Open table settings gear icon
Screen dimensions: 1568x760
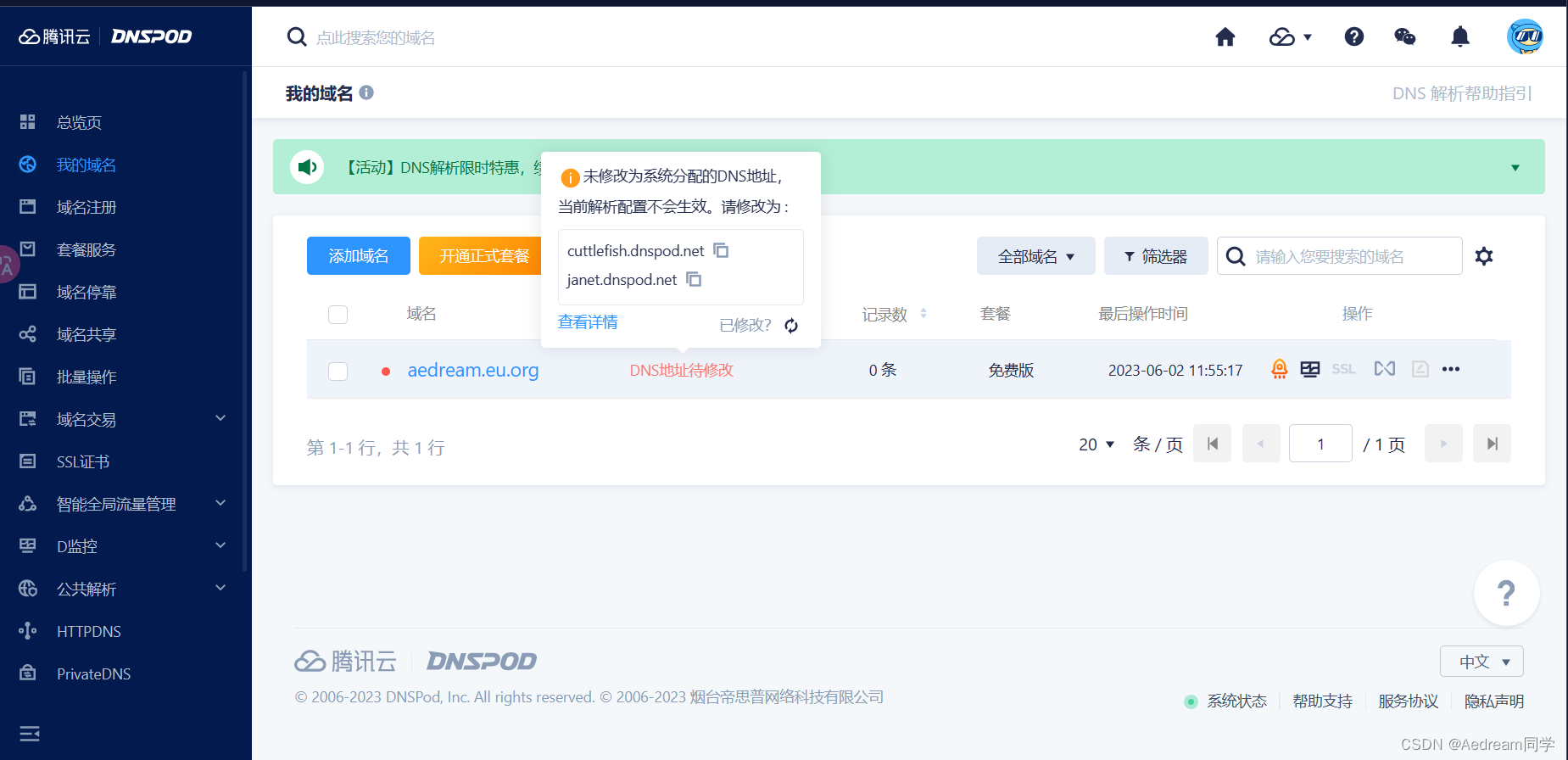(x=1484, y=256)
